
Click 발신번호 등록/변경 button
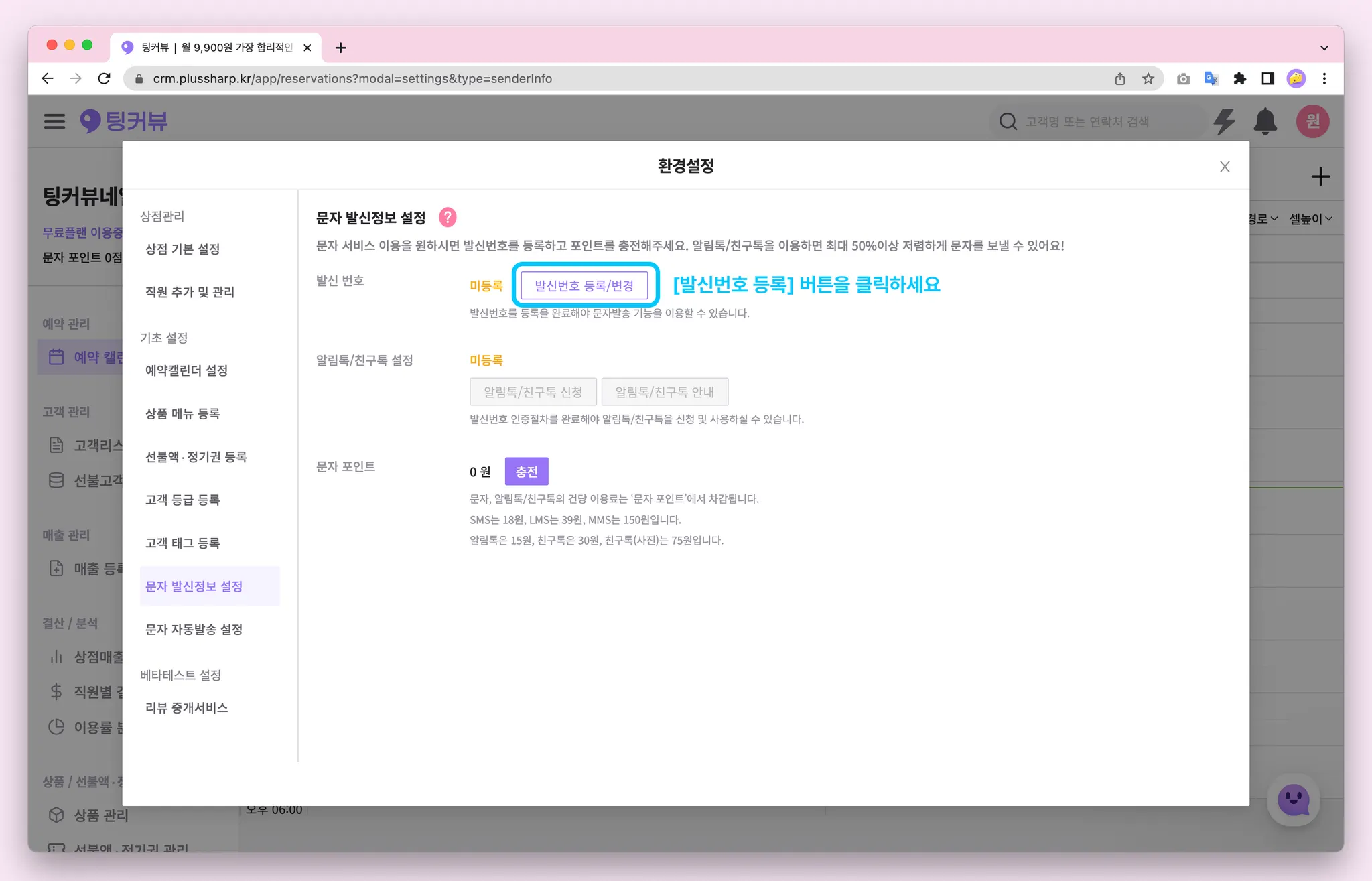click(x=584, y=285)
